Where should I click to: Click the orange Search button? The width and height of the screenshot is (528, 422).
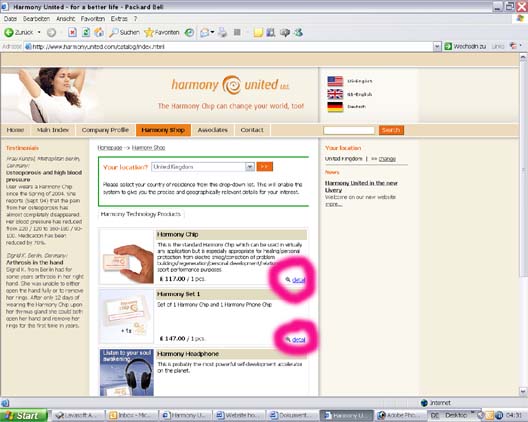[391, 130]
